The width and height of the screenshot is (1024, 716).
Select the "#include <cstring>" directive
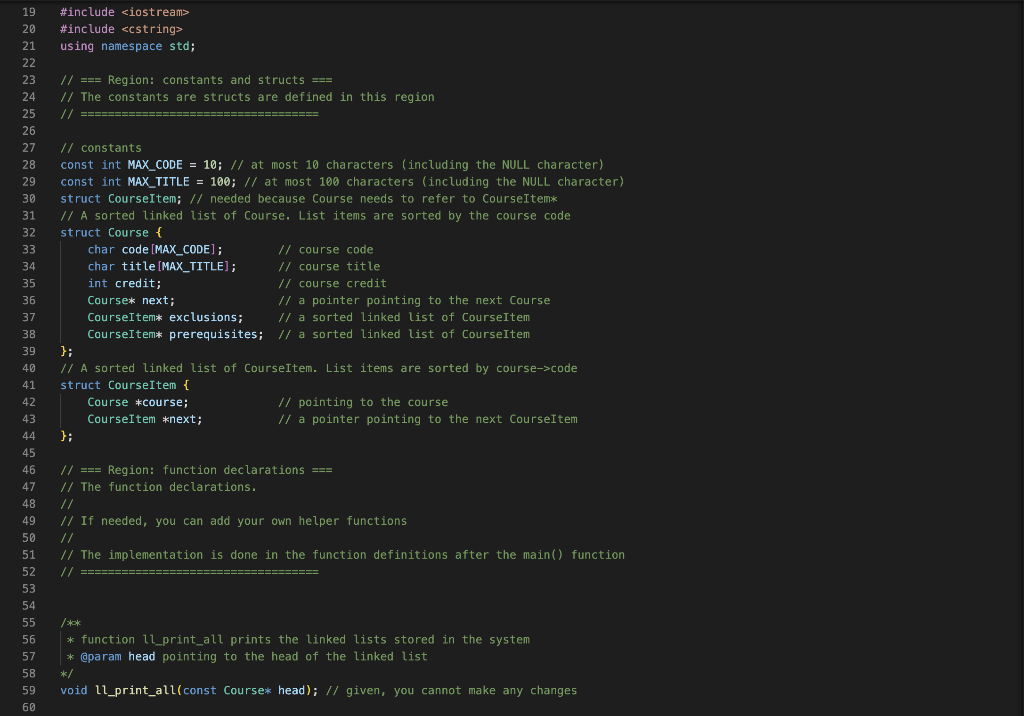pos(121,29)
